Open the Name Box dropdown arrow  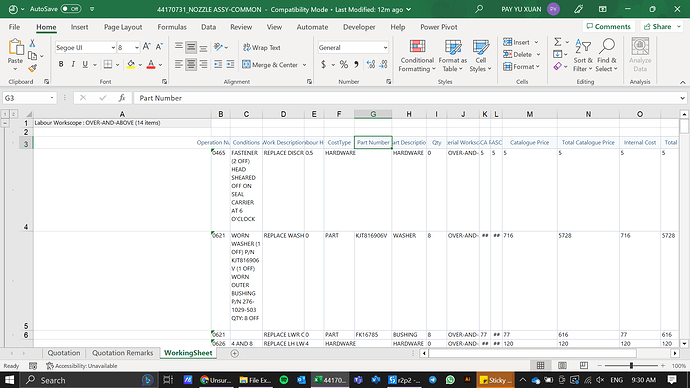pos(51,98)
